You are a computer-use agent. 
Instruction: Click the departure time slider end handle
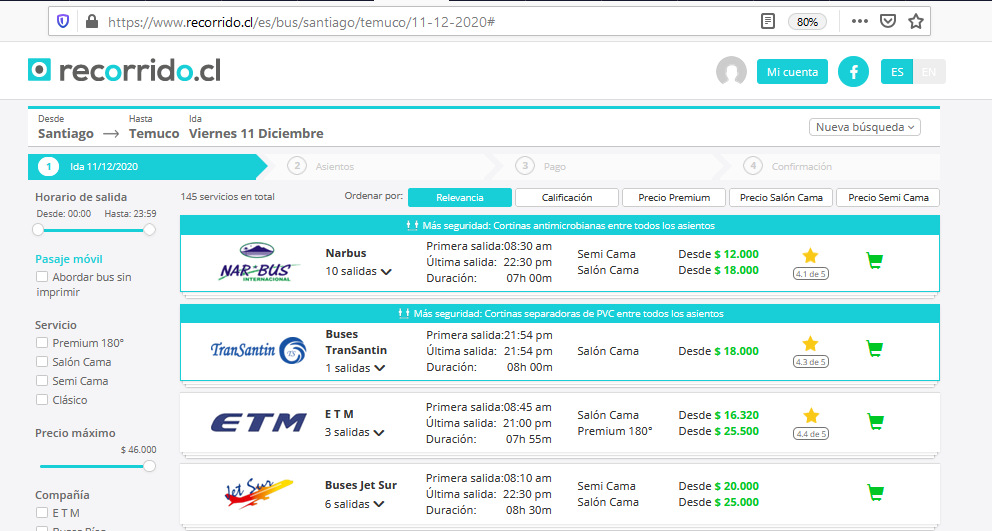pos(149,230)
